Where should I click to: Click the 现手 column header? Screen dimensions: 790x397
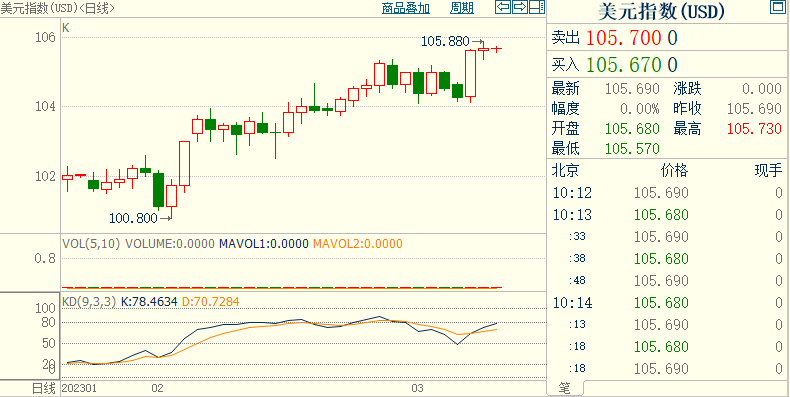coord(768,171)
